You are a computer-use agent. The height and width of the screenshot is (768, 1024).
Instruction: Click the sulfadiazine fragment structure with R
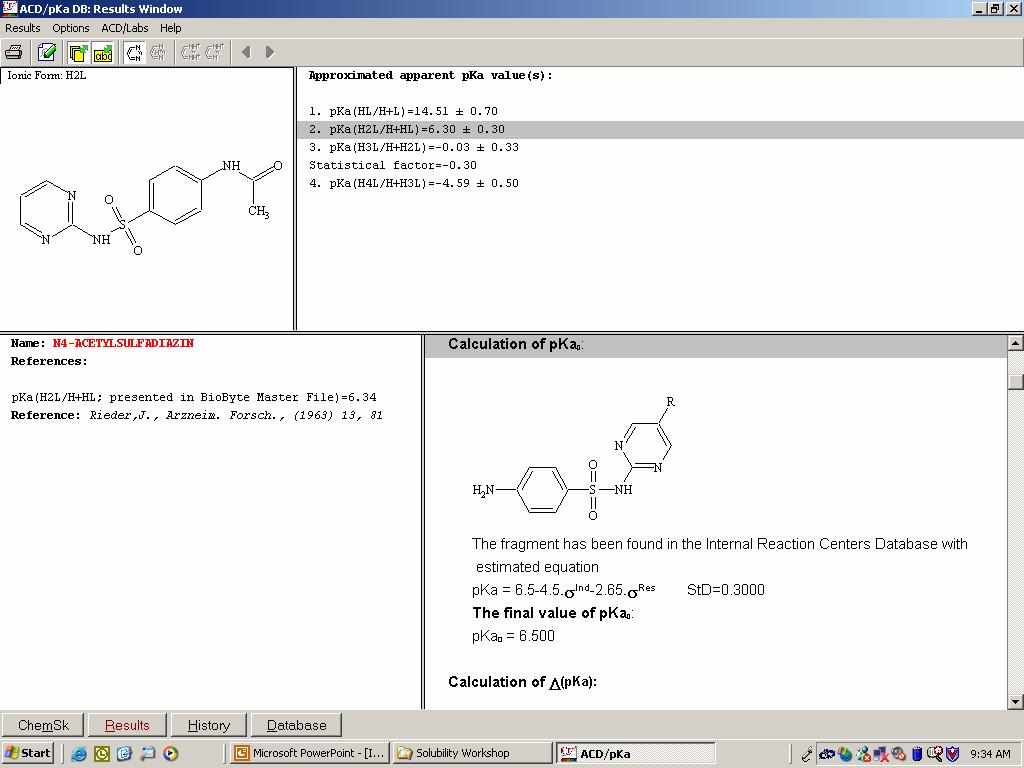pyautogui.click(x=575, y=458)
